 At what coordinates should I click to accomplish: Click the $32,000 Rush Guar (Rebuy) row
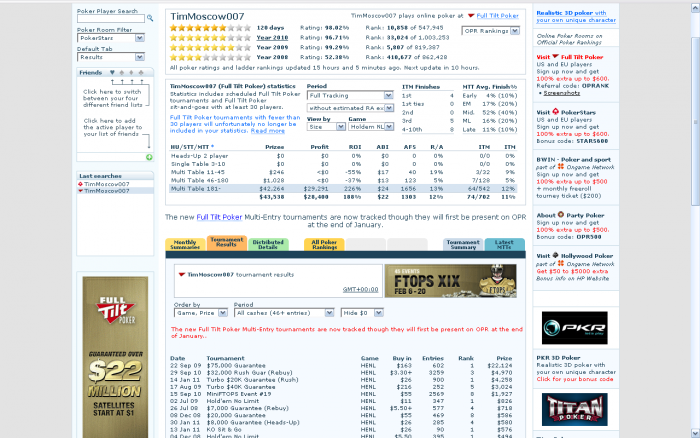(341, 372)
